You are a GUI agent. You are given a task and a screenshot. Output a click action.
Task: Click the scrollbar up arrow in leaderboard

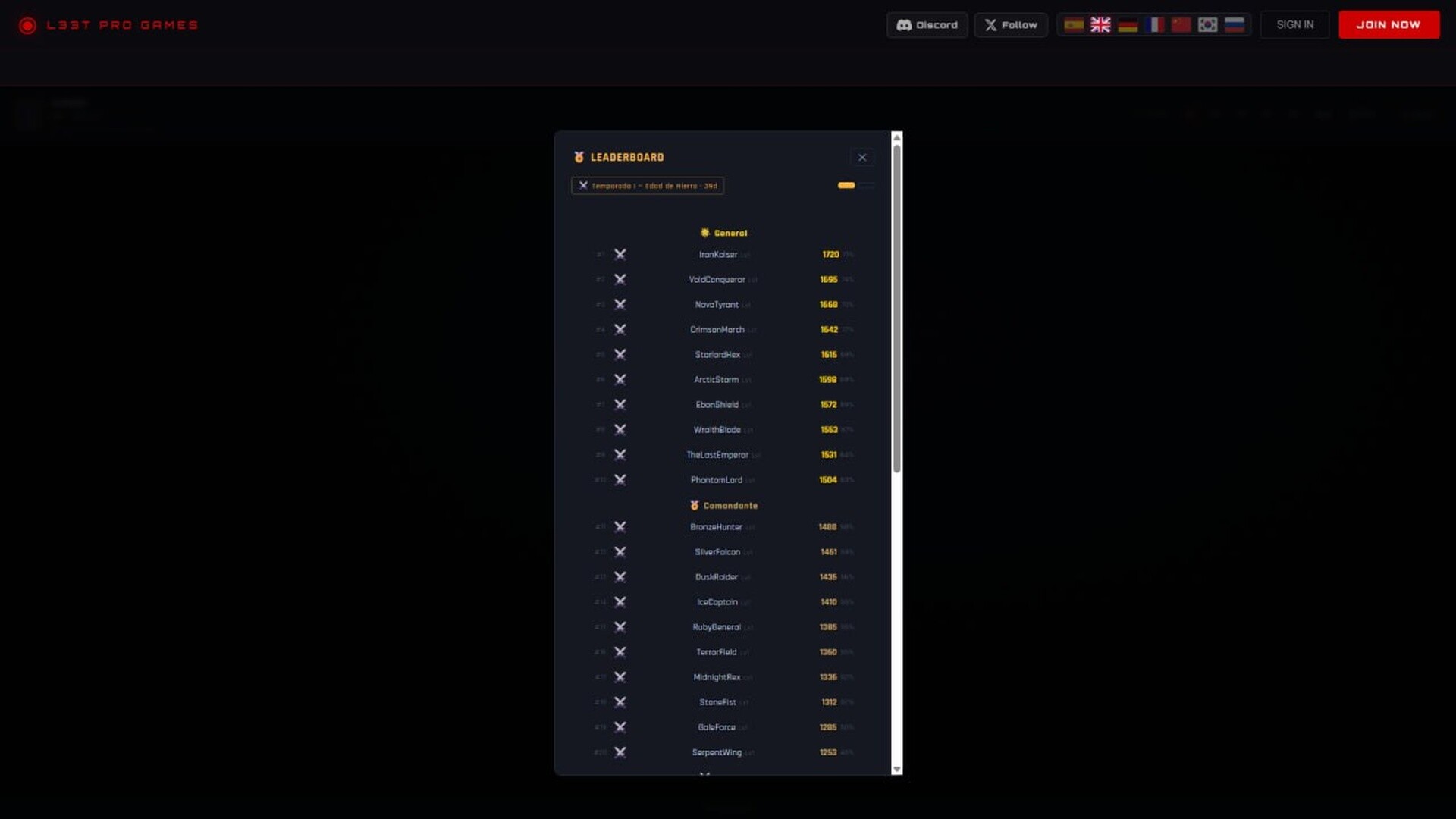coord(897,137)
